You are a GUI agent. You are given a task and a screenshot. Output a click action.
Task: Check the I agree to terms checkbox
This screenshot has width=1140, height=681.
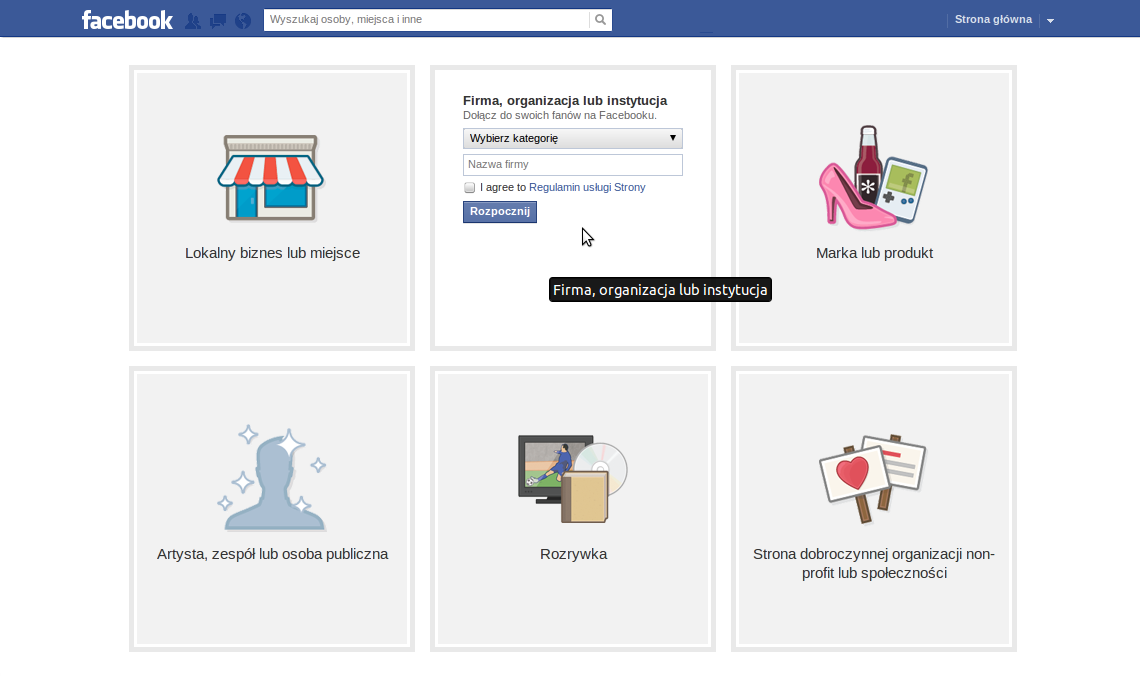(x=470, y=188)
